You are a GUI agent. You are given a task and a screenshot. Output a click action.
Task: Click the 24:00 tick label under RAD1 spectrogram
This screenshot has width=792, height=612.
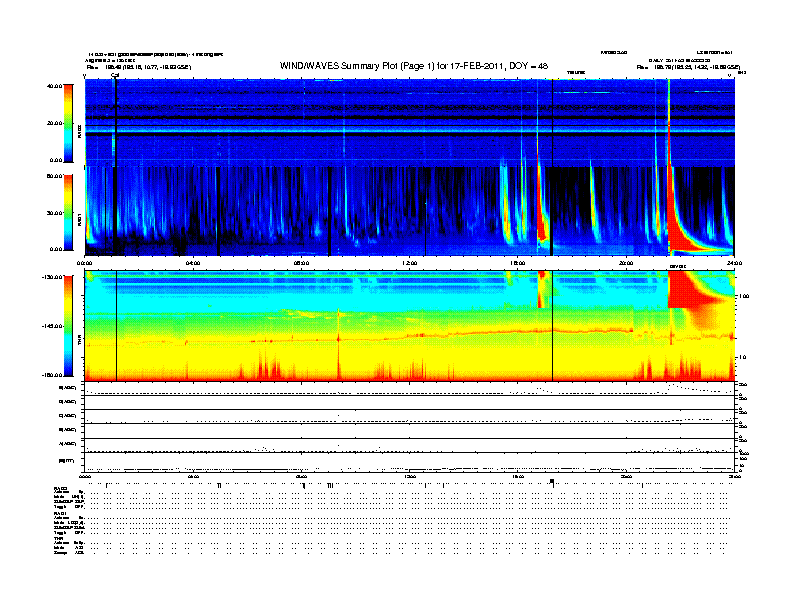coord(734,263)
